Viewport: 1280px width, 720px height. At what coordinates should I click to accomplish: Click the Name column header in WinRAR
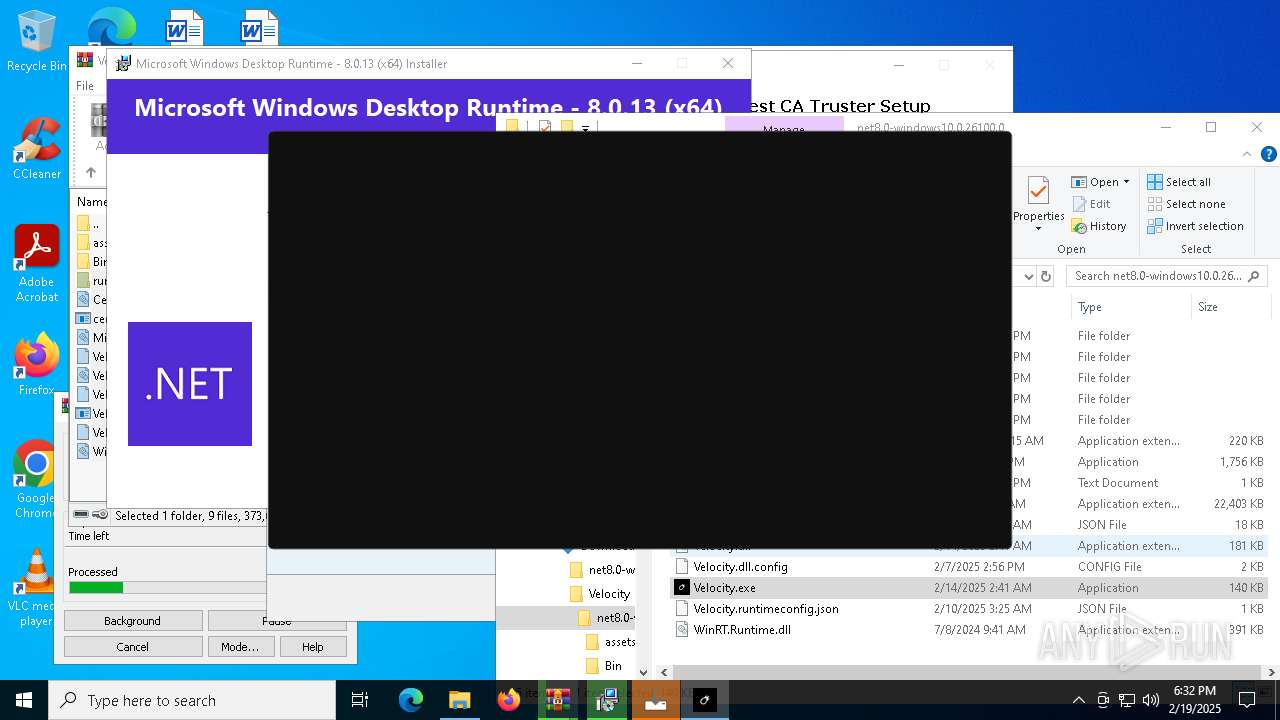91,202
